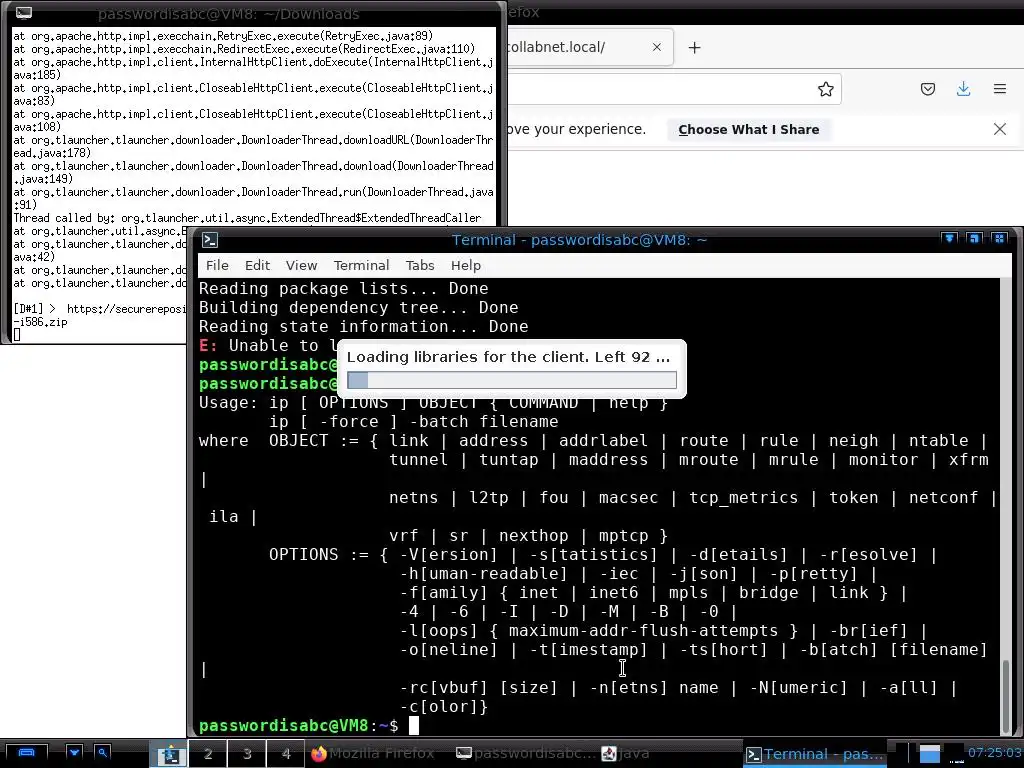
Task: Click the '-c[olor]}' text in terminal
Action: point(443,707)
